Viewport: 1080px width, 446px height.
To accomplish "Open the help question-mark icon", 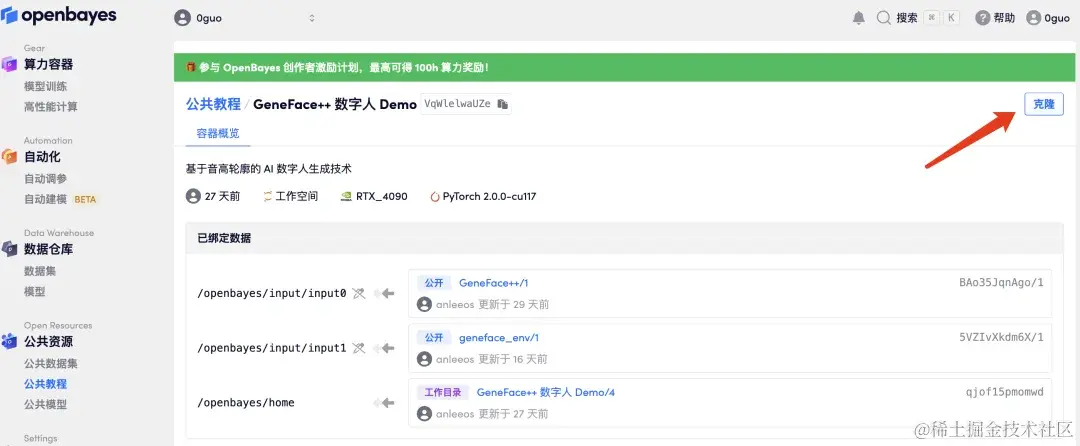I will 982,19.
